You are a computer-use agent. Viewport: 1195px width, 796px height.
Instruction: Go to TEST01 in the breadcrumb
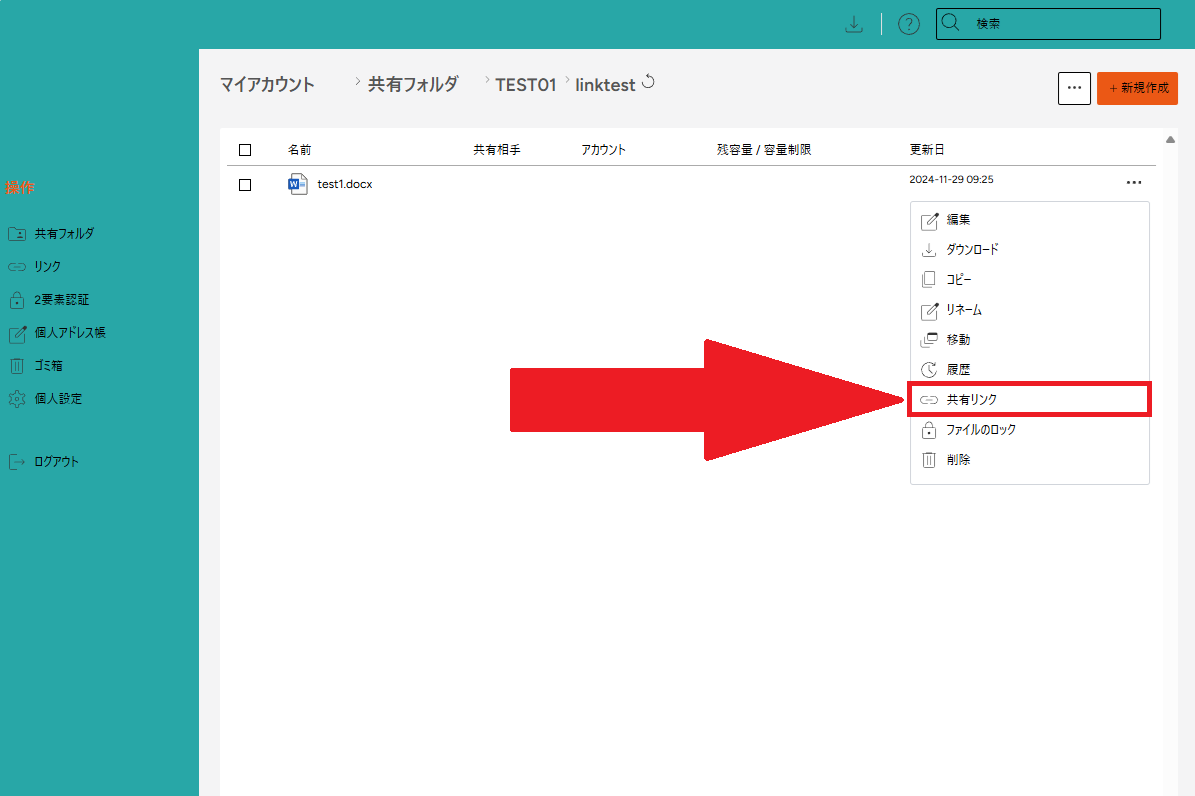click(525, 85)
